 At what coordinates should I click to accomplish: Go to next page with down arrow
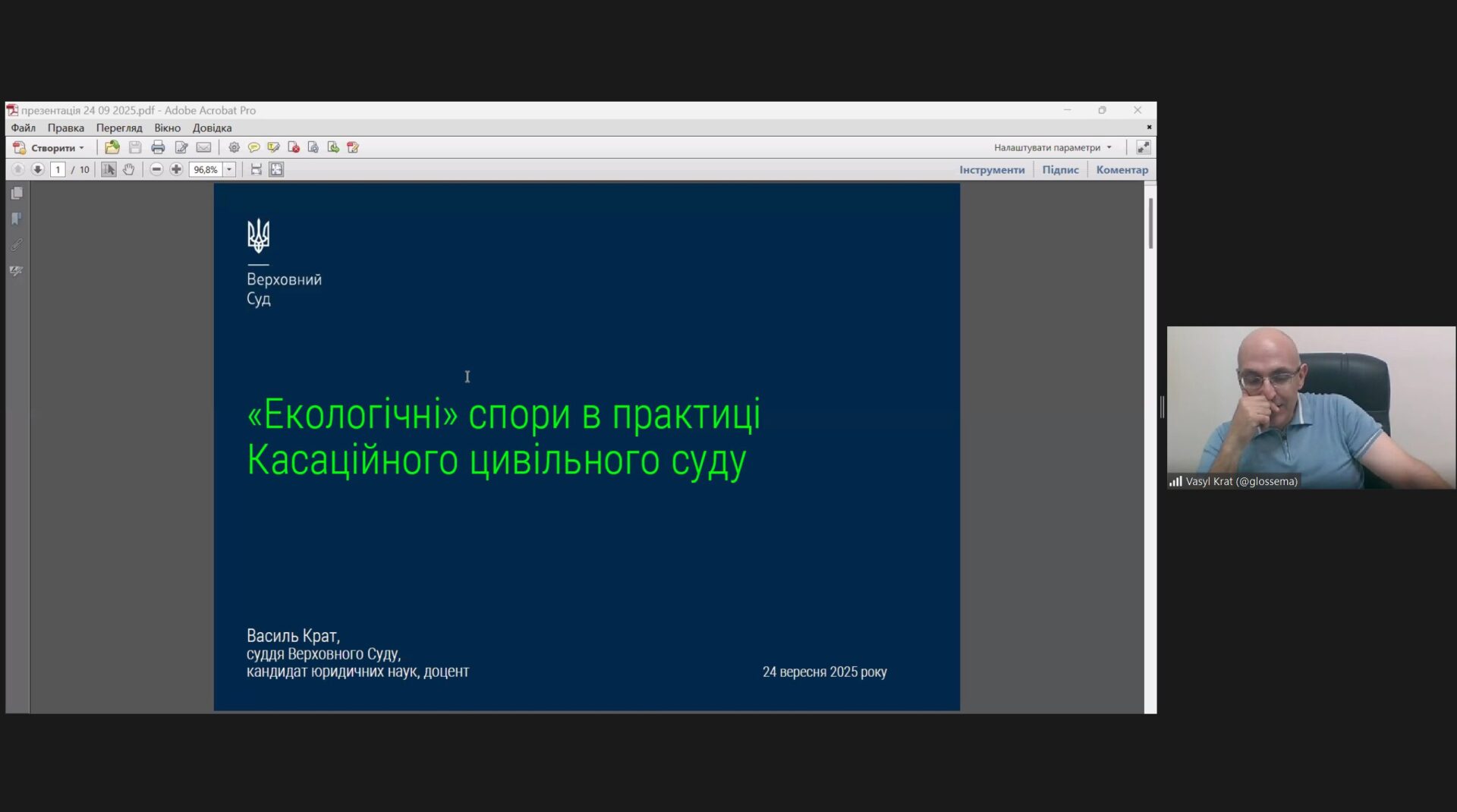point(37,169)
